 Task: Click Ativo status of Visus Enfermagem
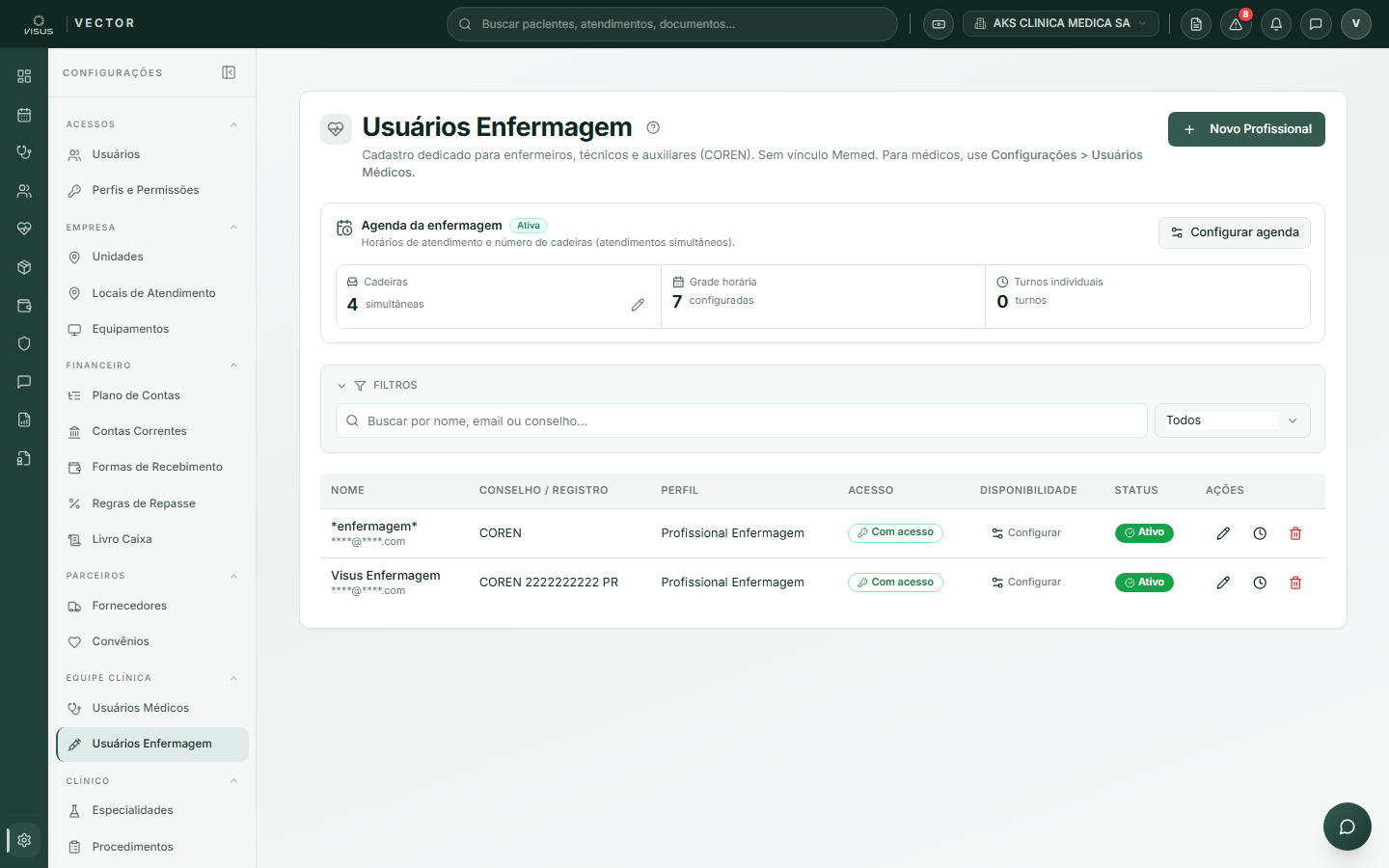pyautogui.click(x=1144, y=583)
